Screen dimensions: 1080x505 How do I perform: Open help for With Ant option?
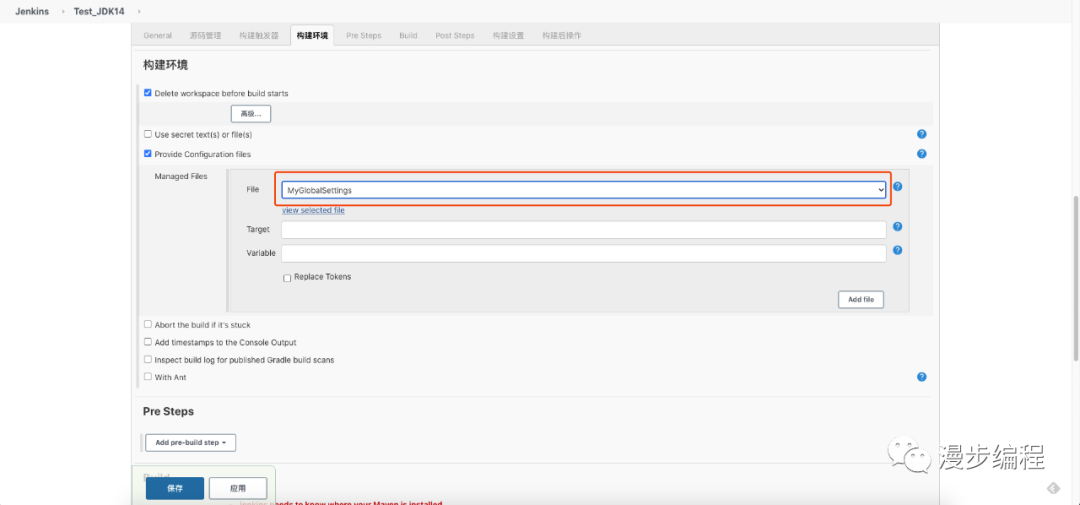[x=922, y=377]
